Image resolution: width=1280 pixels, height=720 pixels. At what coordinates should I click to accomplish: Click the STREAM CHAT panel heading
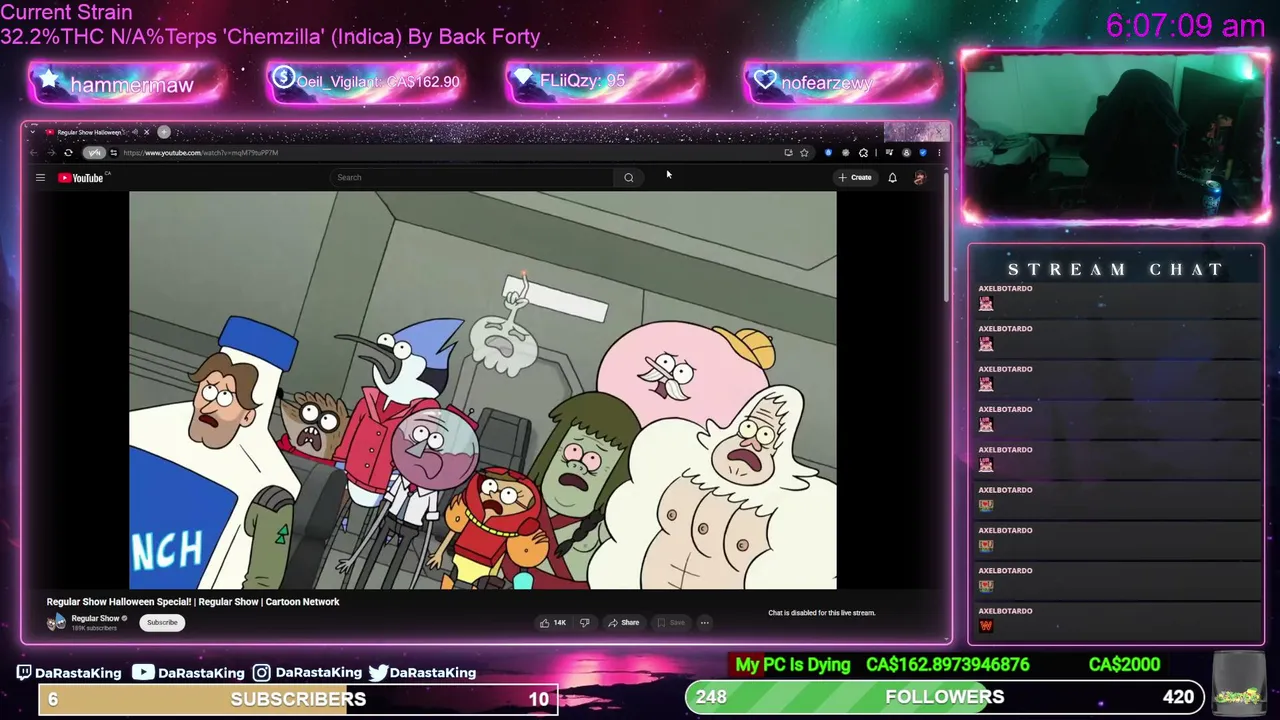click(x=1115, y=270)
